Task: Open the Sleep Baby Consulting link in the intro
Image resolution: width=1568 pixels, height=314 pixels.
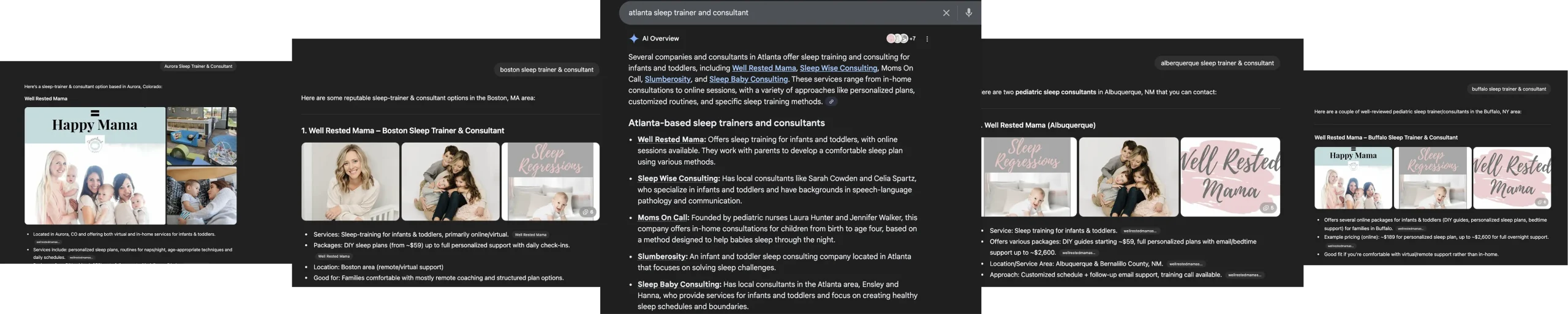Action: 748,80
